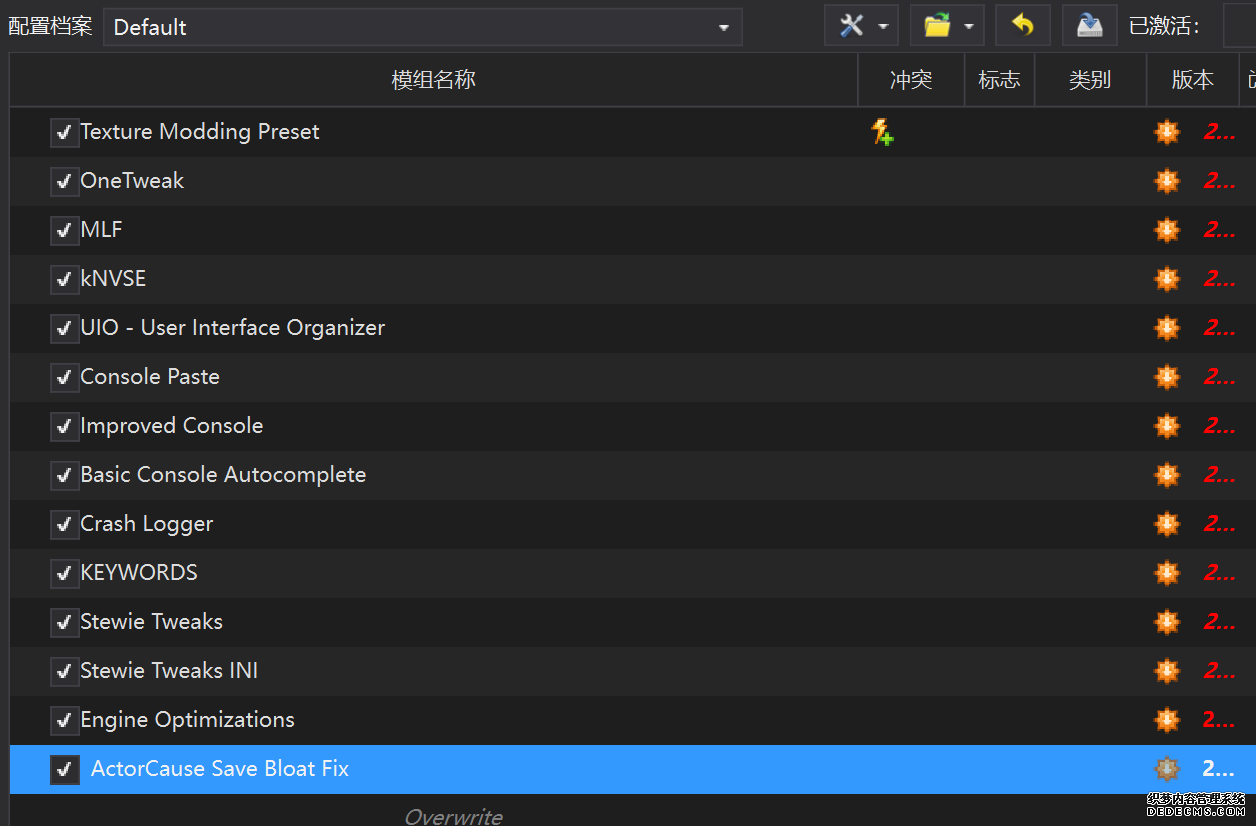Expand the folder icon dropdown arrow

969,27
